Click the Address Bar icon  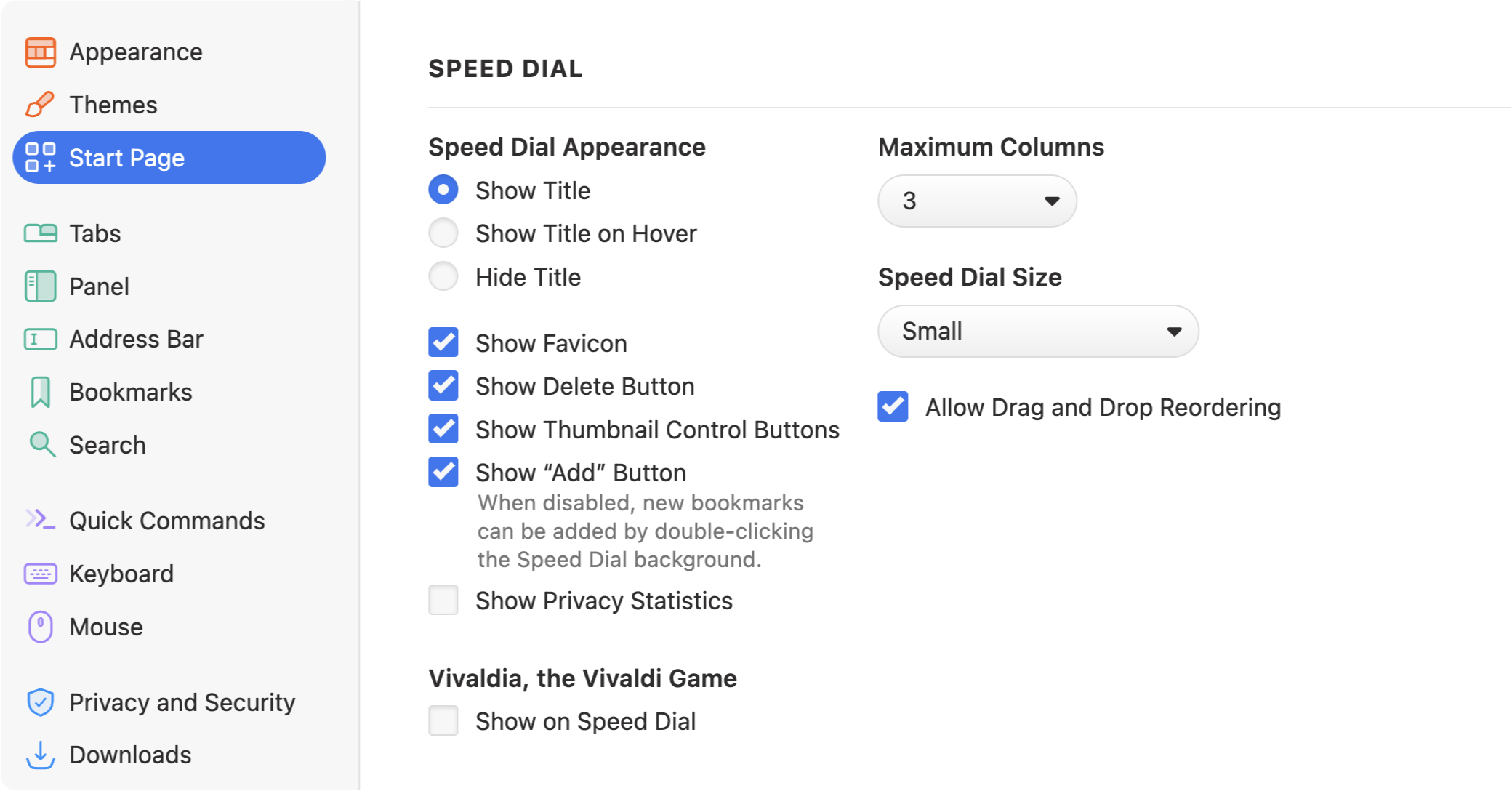pos(40,339)
